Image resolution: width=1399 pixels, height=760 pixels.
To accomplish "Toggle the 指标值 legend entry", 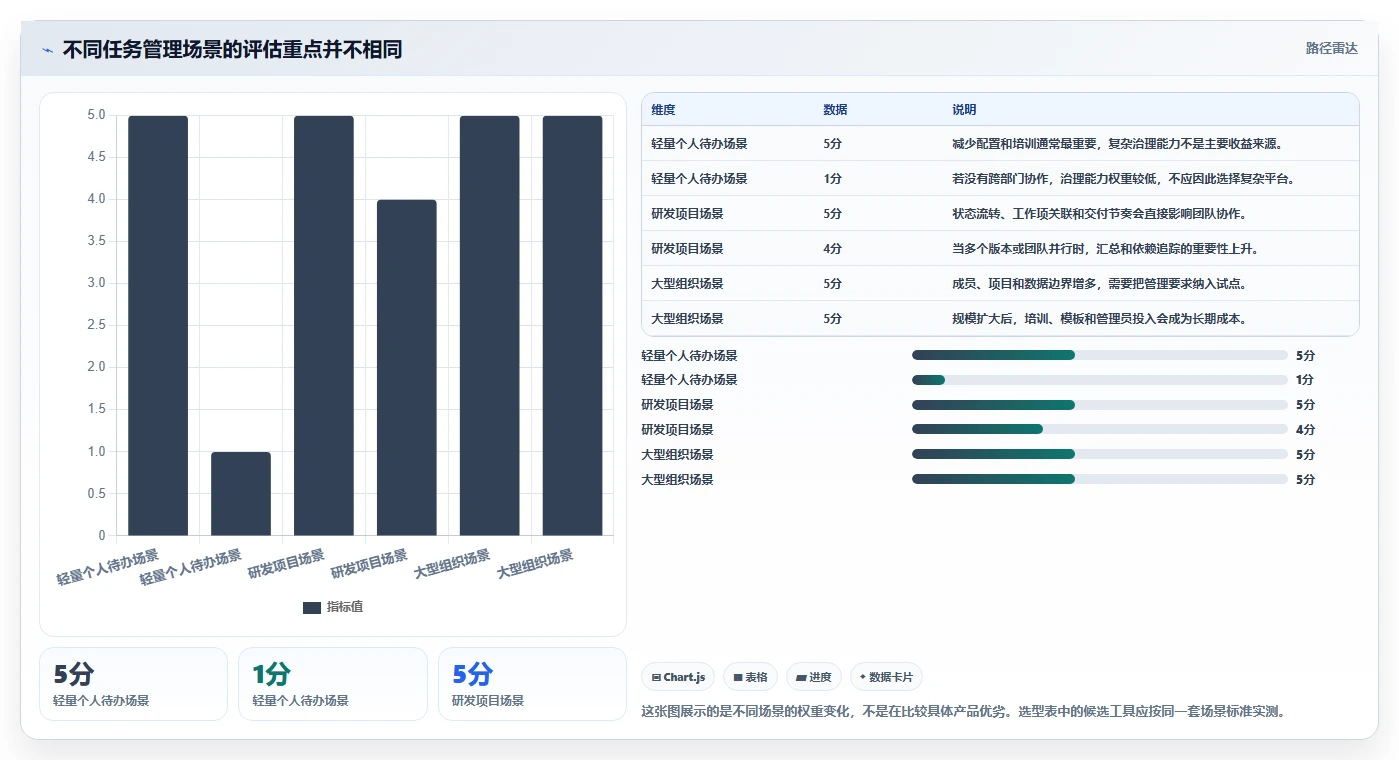I will click(333, 607).
